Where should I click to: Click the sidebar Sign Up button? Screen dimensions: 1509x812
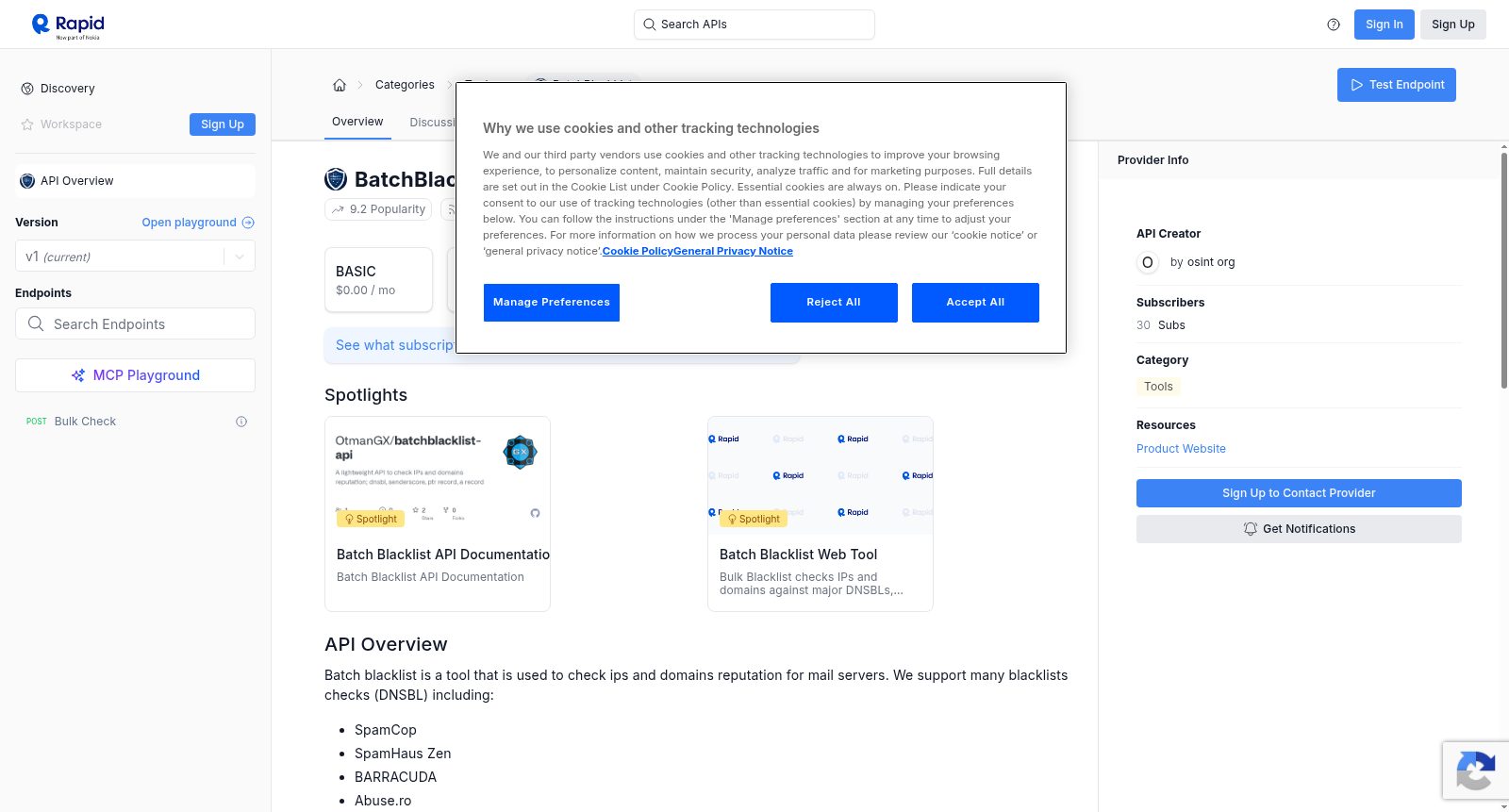coord(223,124)
